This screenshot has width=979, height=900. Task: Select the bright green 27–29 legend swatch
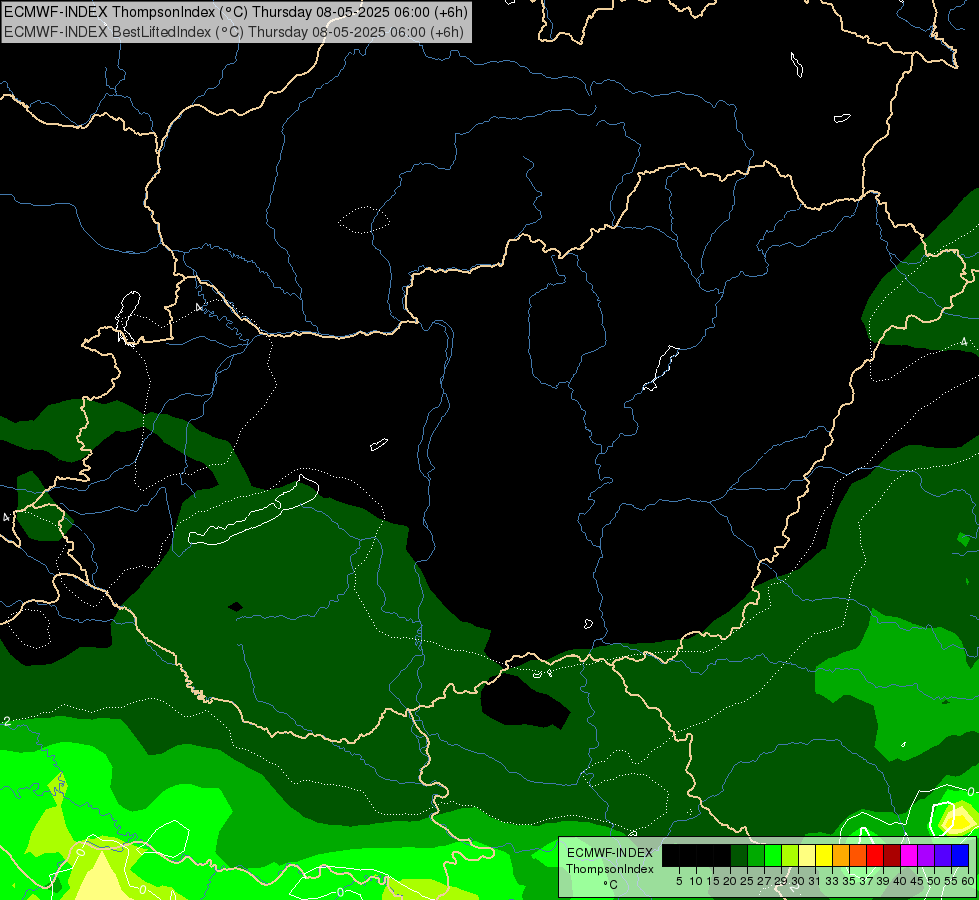pyautogui.click(x=772, y=855)
